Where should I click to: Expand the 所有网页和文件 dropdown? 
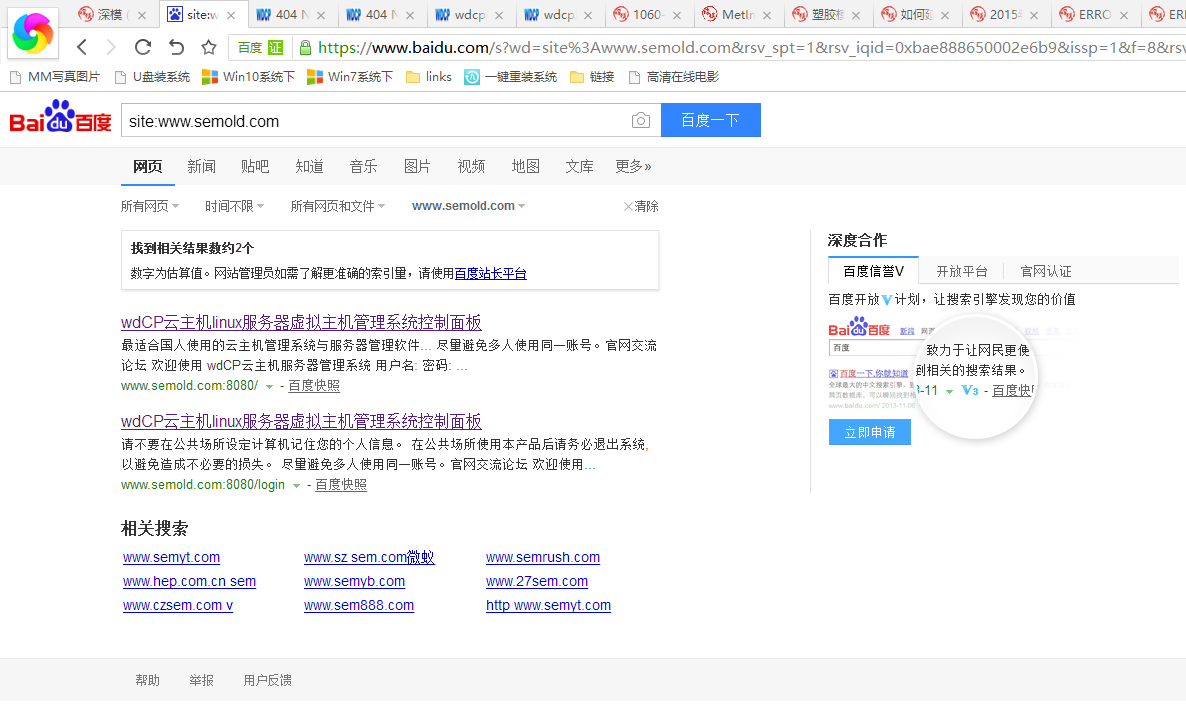tap(338, 206)
